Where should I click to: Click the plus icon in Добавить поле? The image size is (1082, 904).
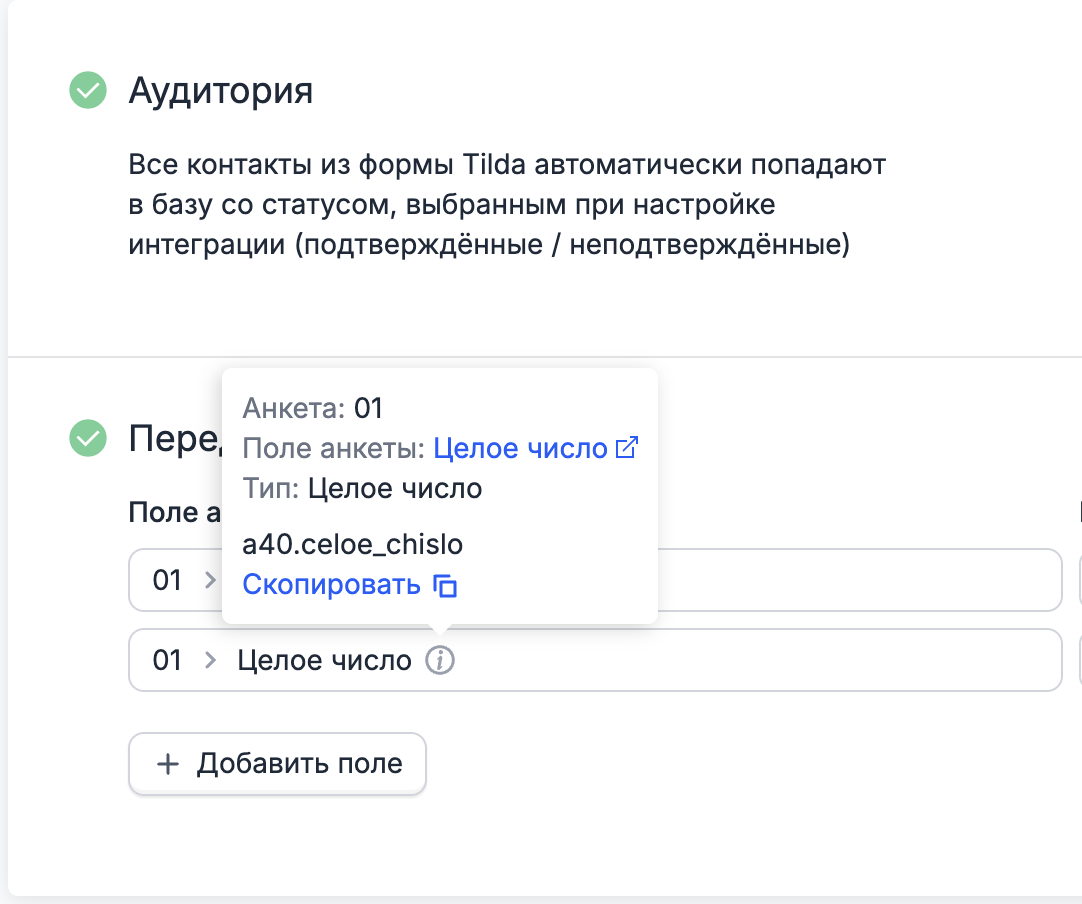[168, 764]
